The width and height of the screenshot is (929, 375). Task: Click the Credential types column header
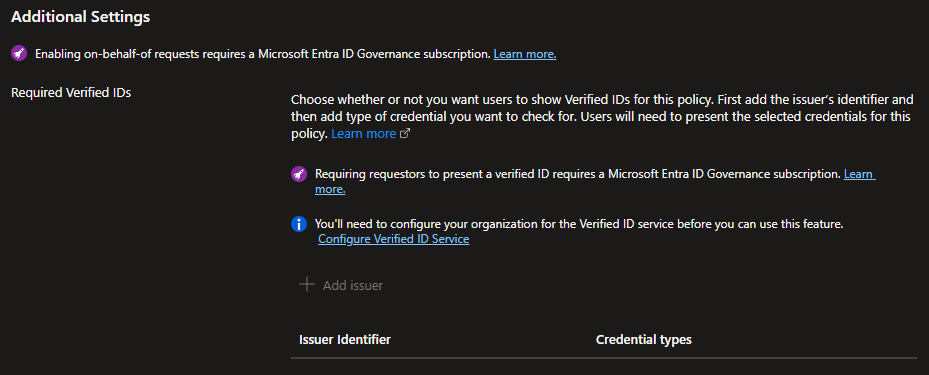[643, 339]
